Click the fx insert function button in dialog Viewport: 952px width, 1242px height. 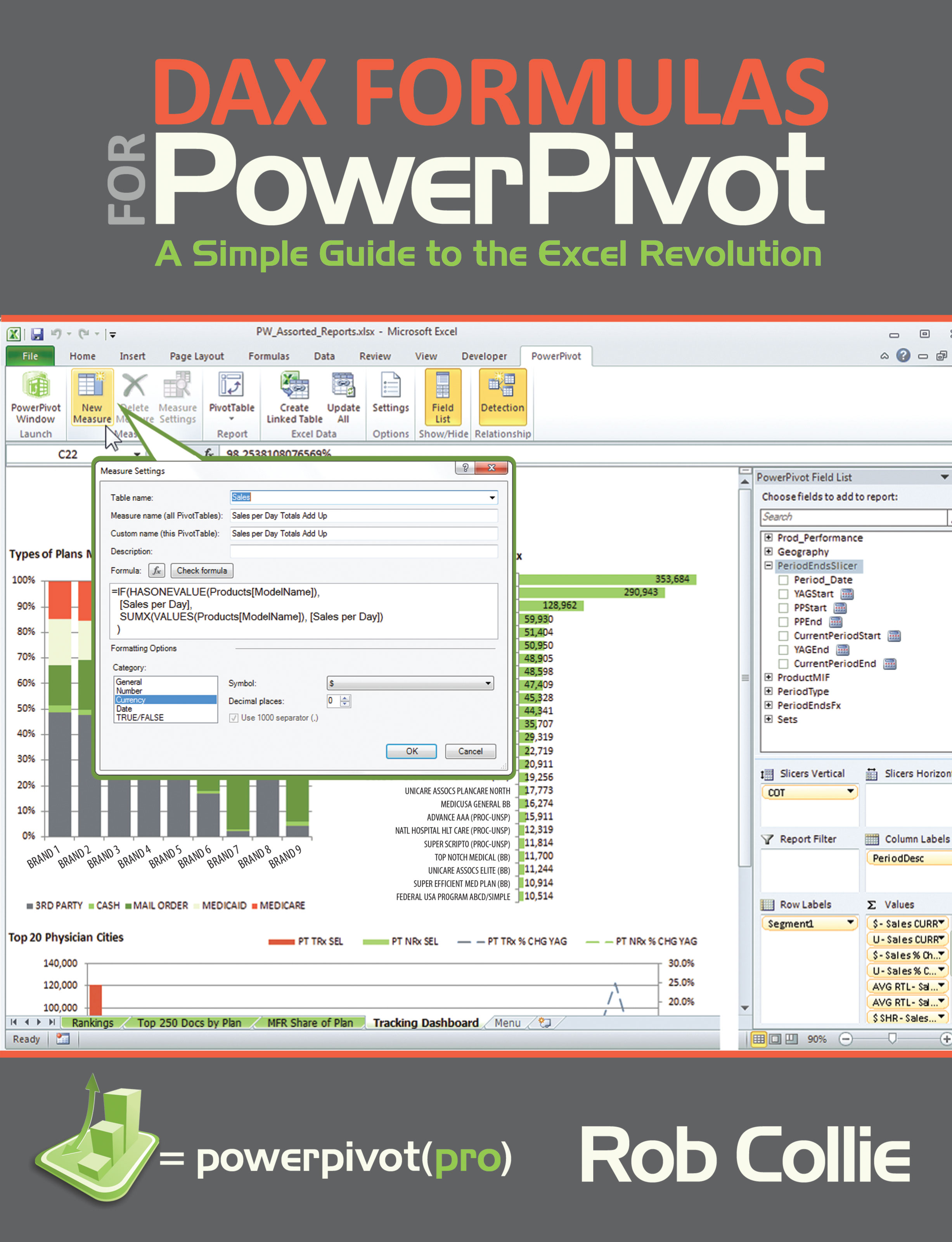157,571
